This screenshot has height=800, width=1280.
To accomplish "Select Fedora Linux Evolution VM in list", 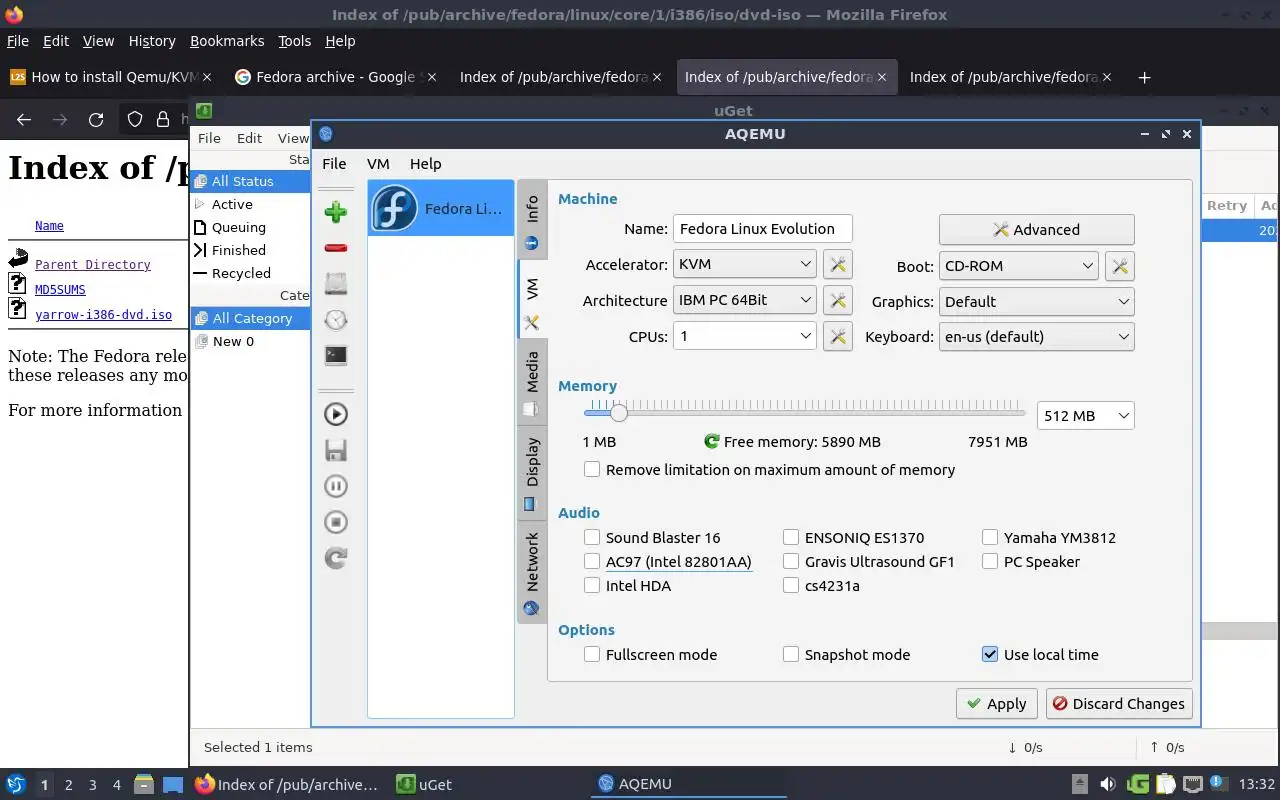I will pos(441,209).
